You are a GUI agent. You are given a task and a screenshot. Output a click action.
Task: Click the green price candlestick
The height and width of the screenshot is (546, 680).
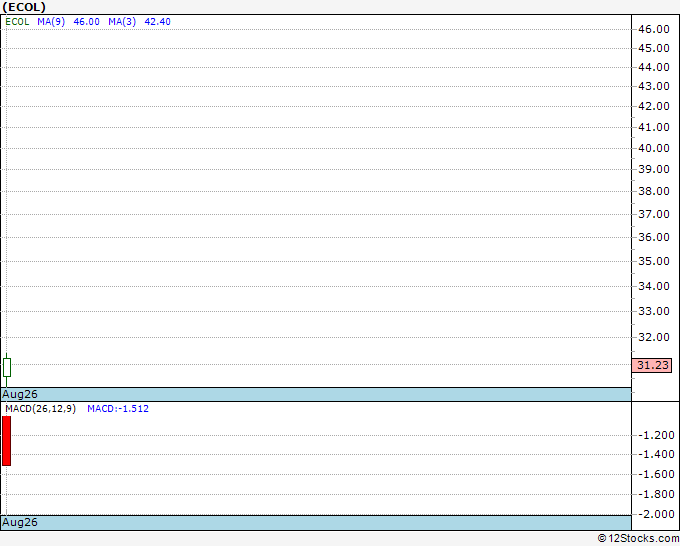(x=7, y=368)
